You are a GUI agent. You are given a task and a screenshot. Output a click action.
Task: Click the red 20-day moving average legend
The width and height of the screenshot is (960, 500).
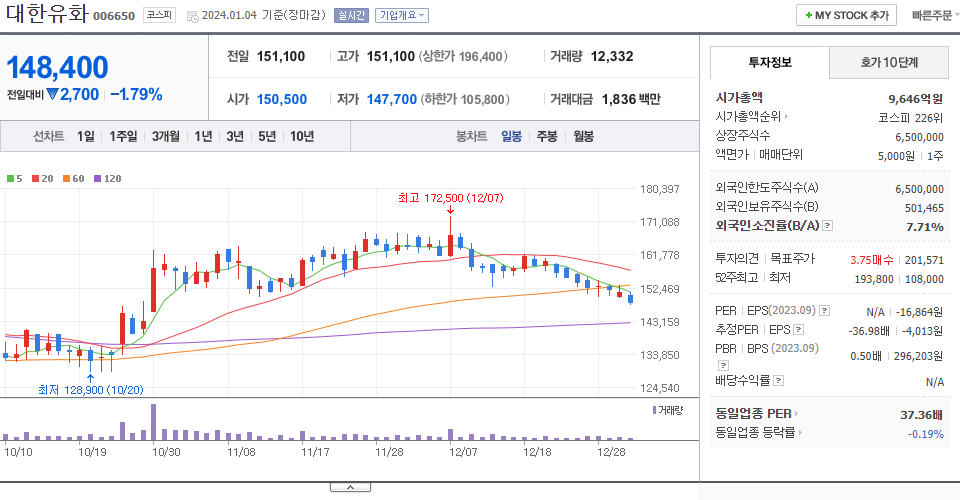43,179
